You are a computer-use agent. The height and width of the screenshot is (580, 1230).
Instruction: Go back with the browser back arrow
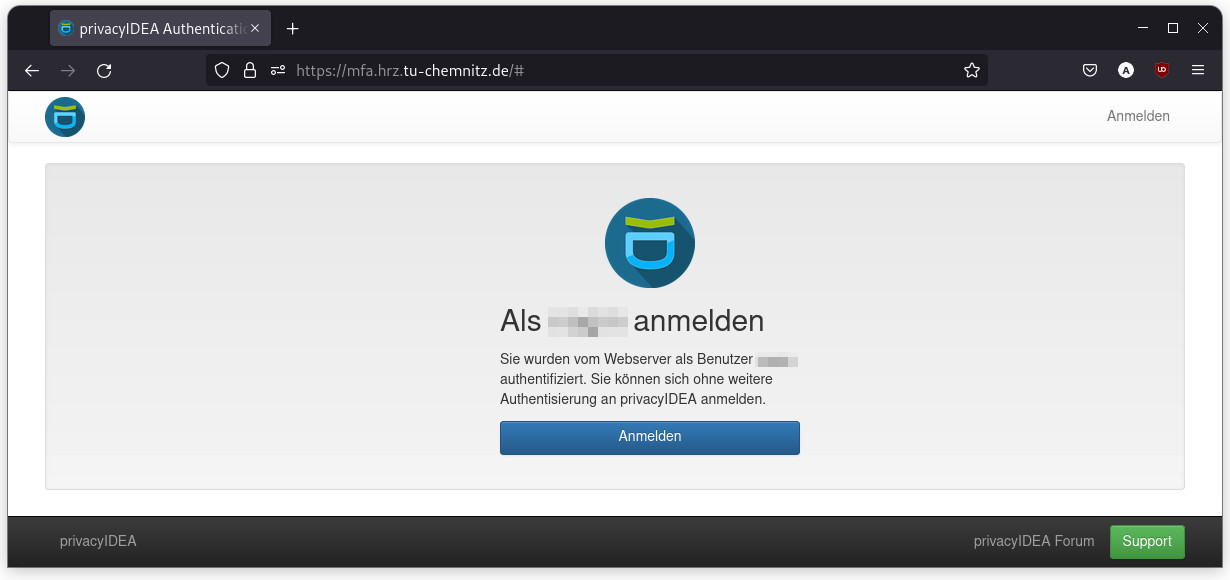pos(32,70)
